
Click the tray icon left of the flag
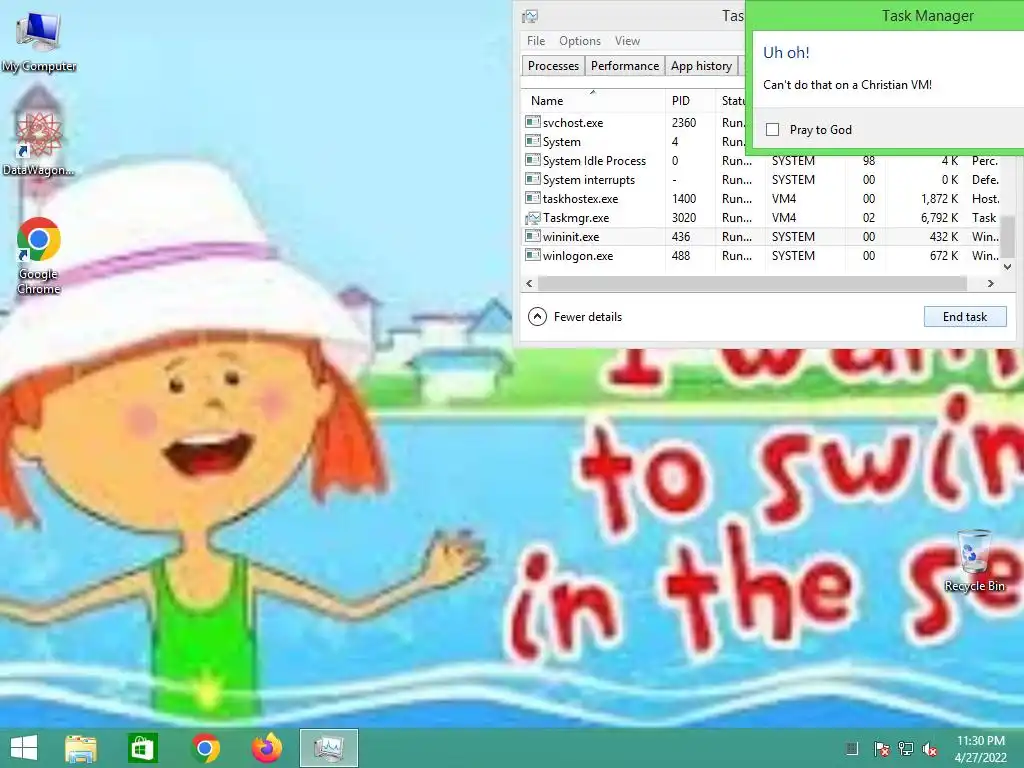tap(852, 748)
